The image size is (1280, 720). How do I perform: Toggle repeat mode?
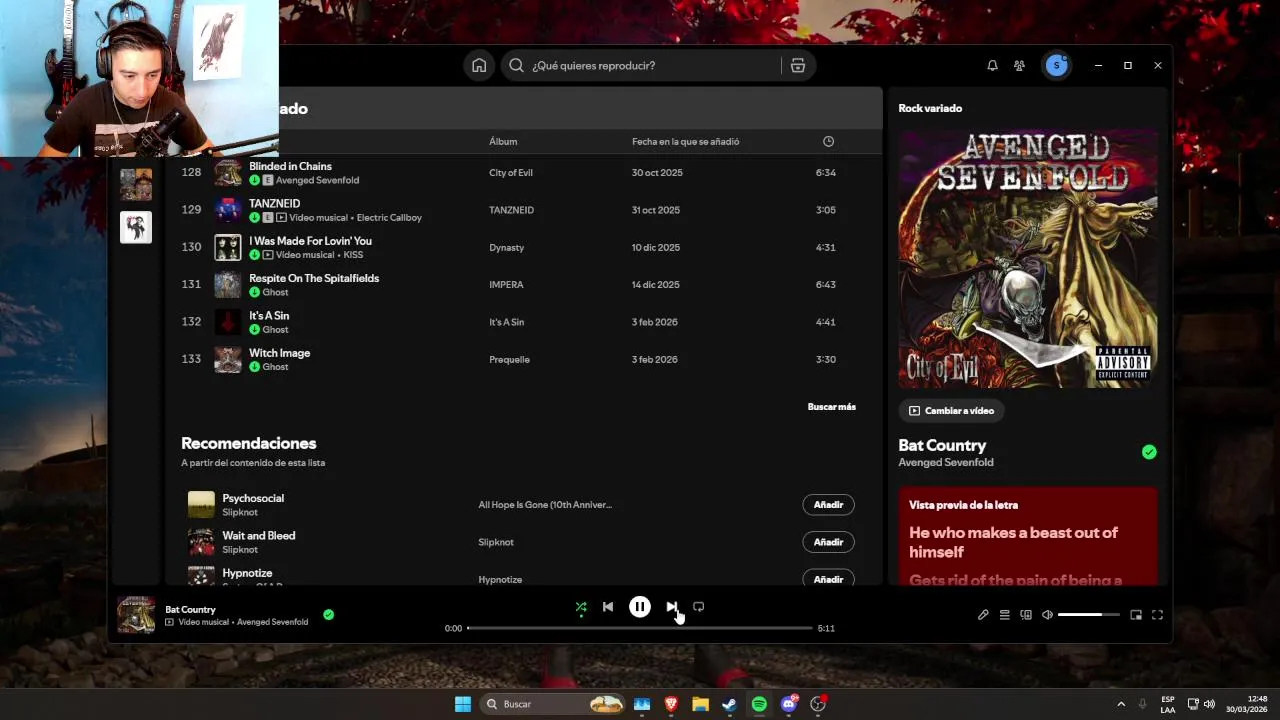pyautogui.click(x=698, y=607)
